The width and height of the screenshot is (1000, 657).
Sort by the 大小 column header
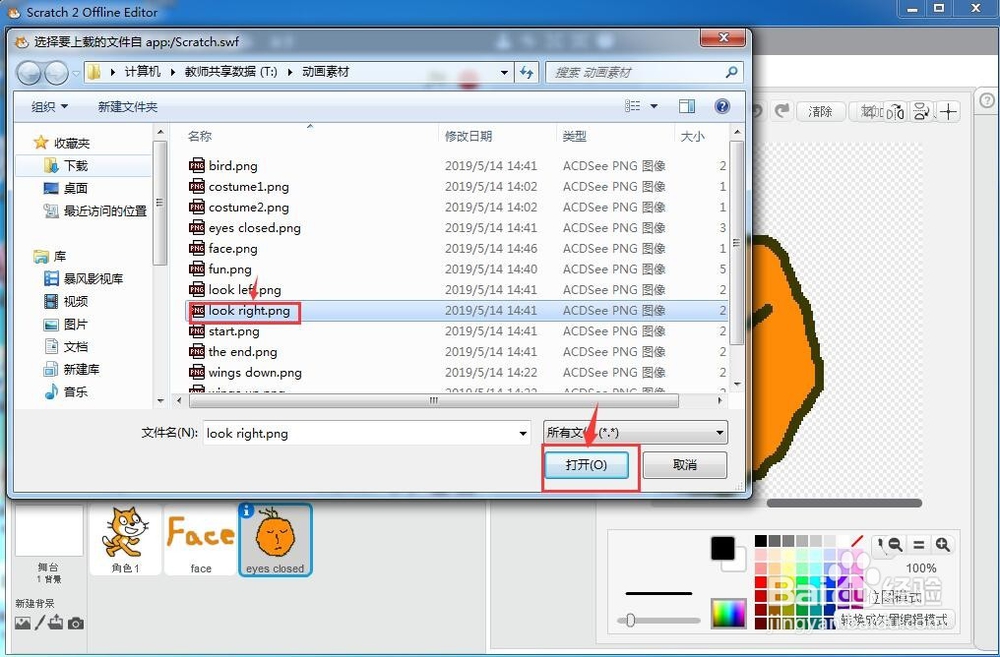[x=693, y=136]
